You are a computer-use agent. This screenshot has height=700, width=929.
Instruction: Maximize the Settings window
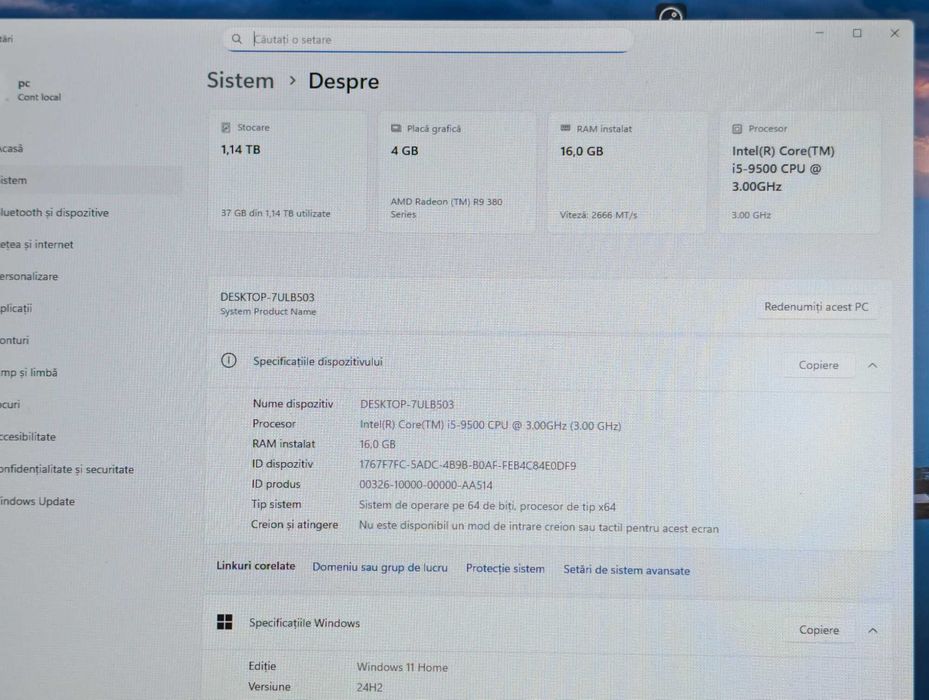pos(857,33)
